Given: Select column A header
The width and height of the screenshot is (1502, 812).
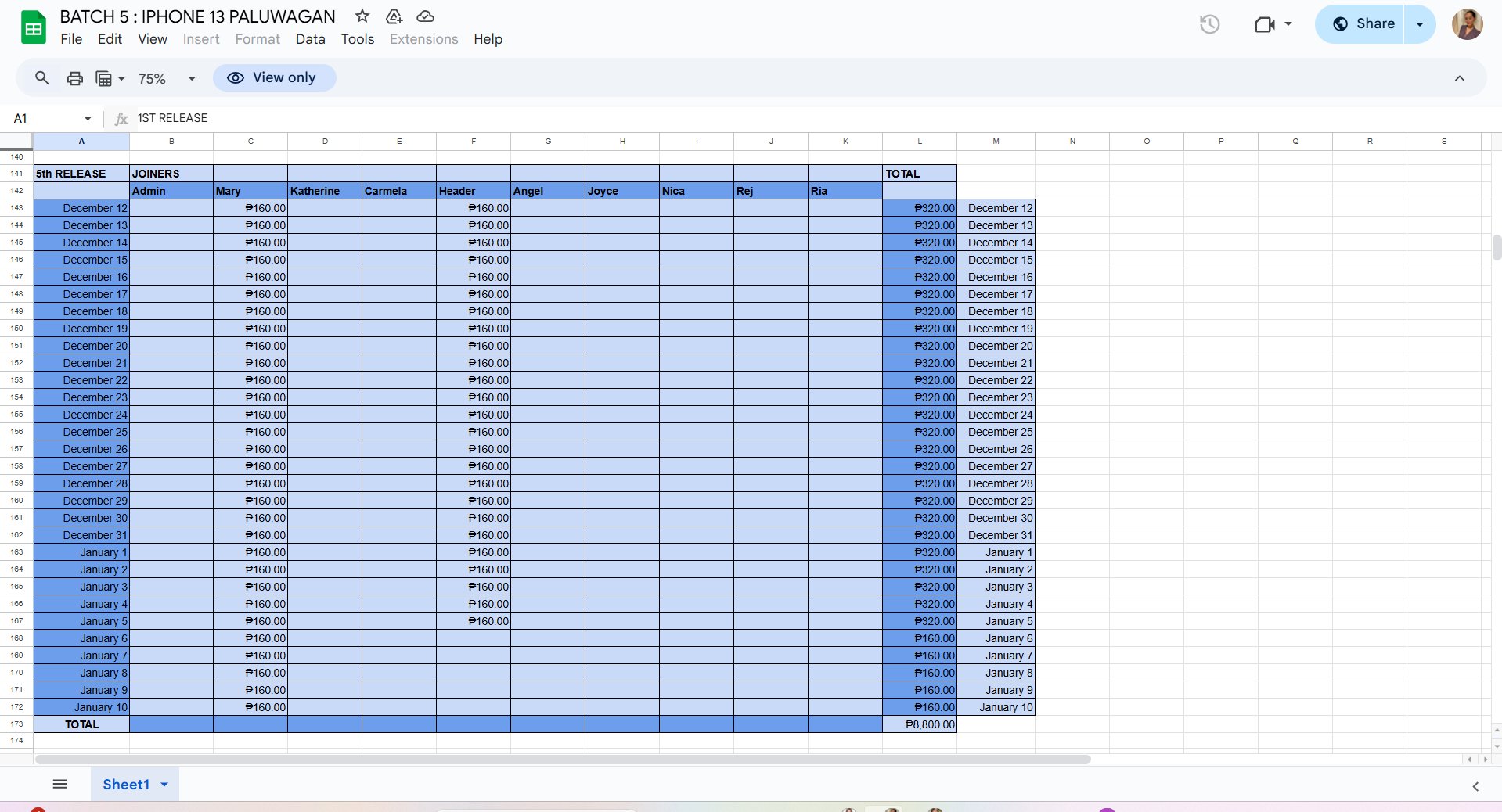Looking at the screenshot, I should click(81, 142).
